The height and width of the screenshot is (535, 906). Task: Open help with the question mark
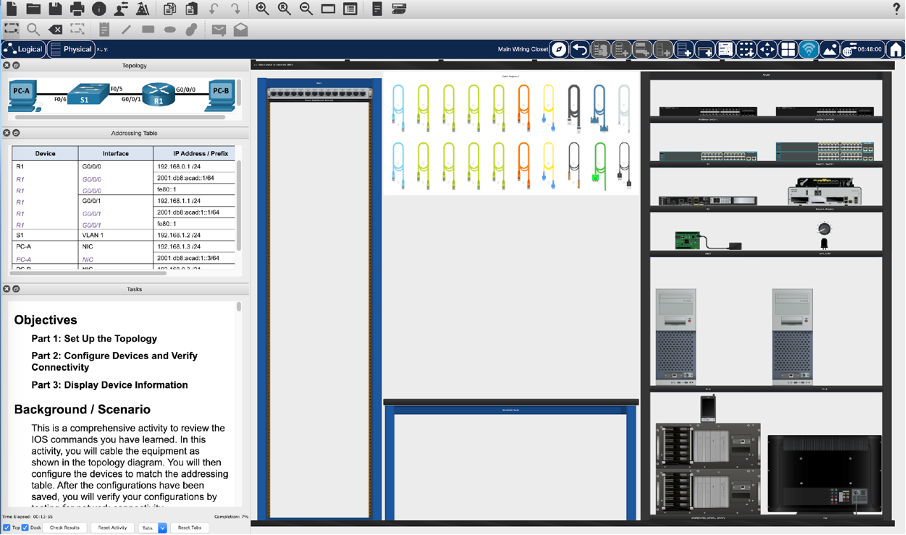[x=896, y=9]
